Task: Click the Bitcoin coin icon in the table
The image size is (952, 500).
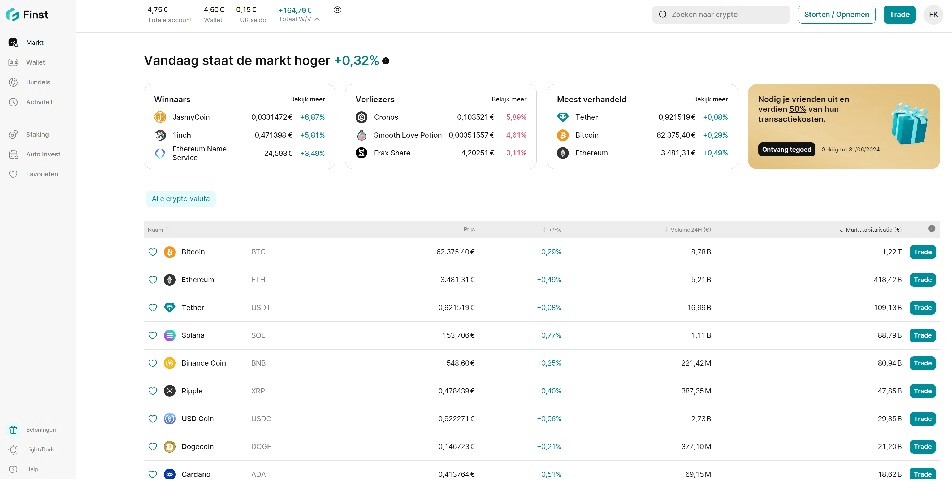Action: tap(170, 252)
